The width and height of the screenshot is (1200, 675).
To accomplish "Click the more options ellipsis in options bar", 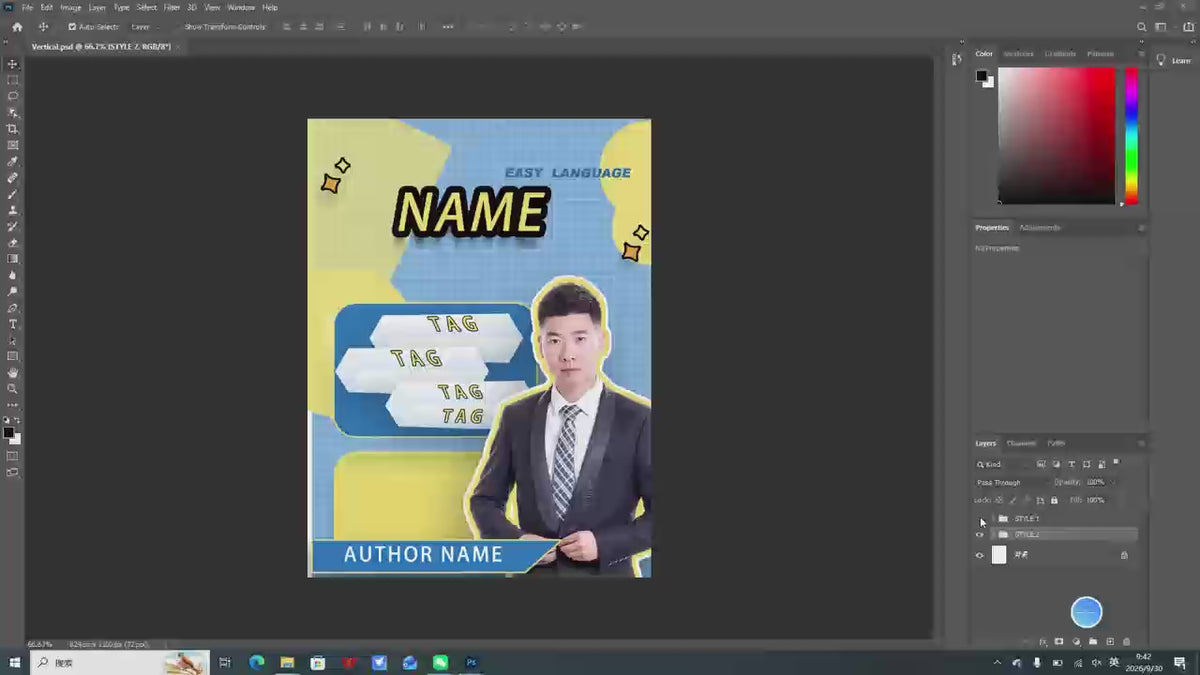I will [x=447, y=27].
